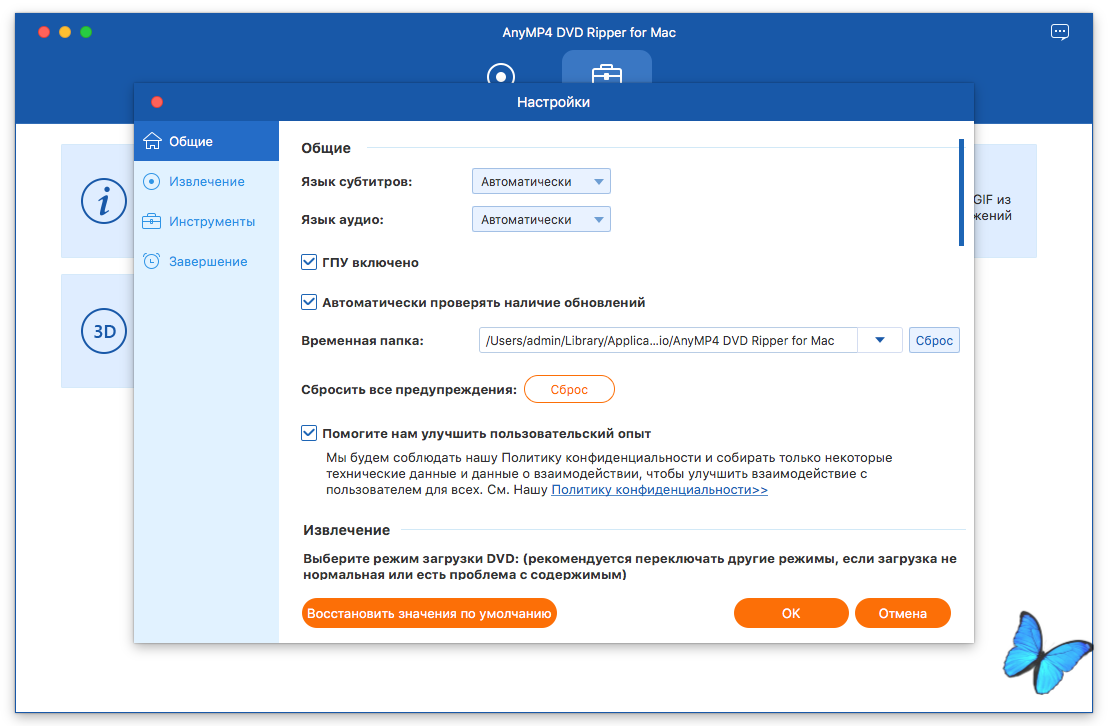Open the Язык аудио dropdown
Image resolution: width=1114 pixels, height=726 pixels.
[541, 219]
